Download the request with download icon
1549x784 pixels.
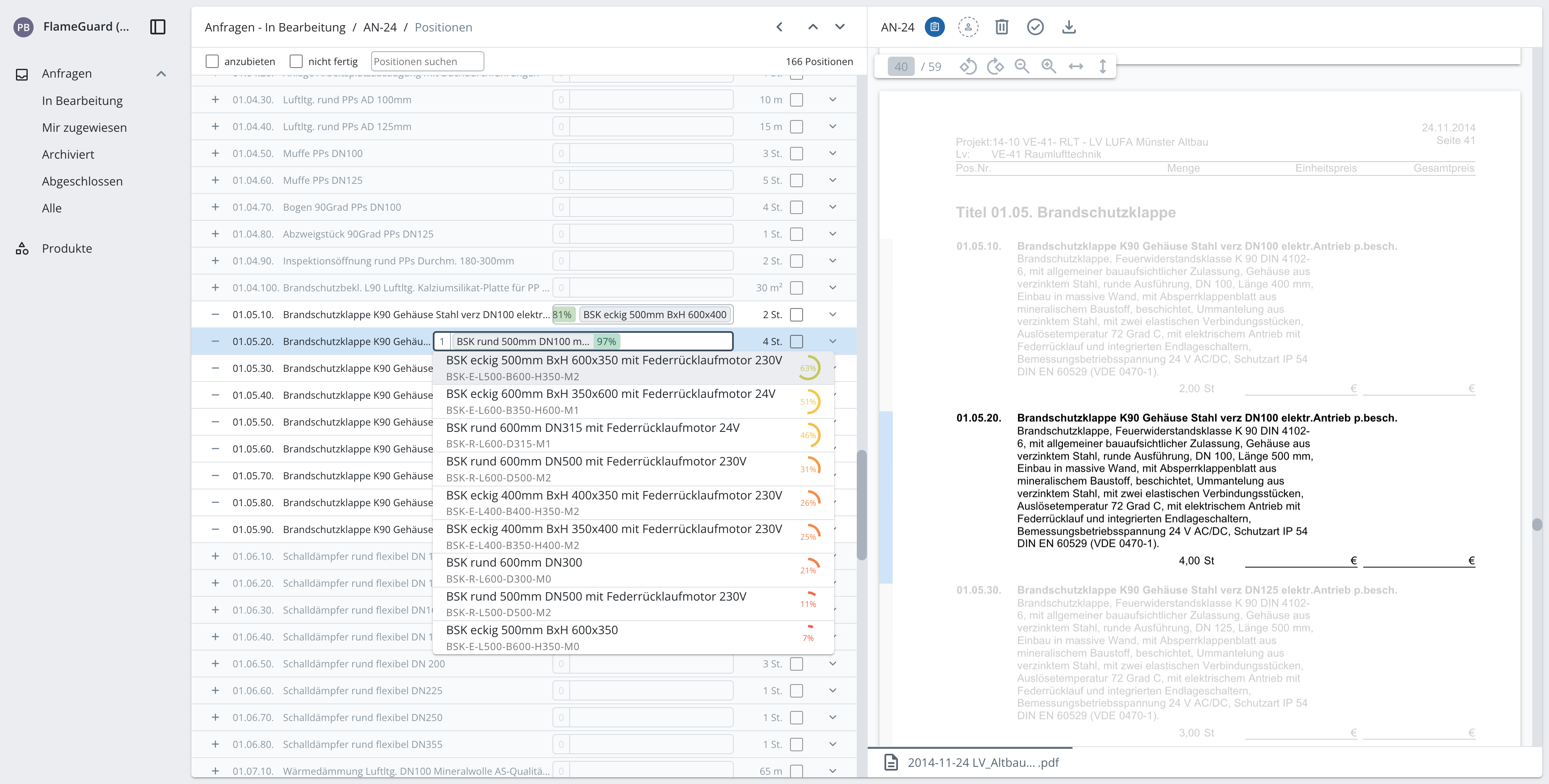click(x=1069, y=27)
